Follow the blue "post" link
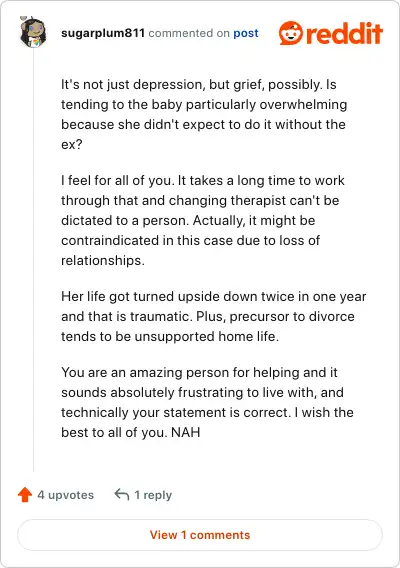The height and width of the screenshot is (568, 400). pyautogui.click(x=246, y=33)
